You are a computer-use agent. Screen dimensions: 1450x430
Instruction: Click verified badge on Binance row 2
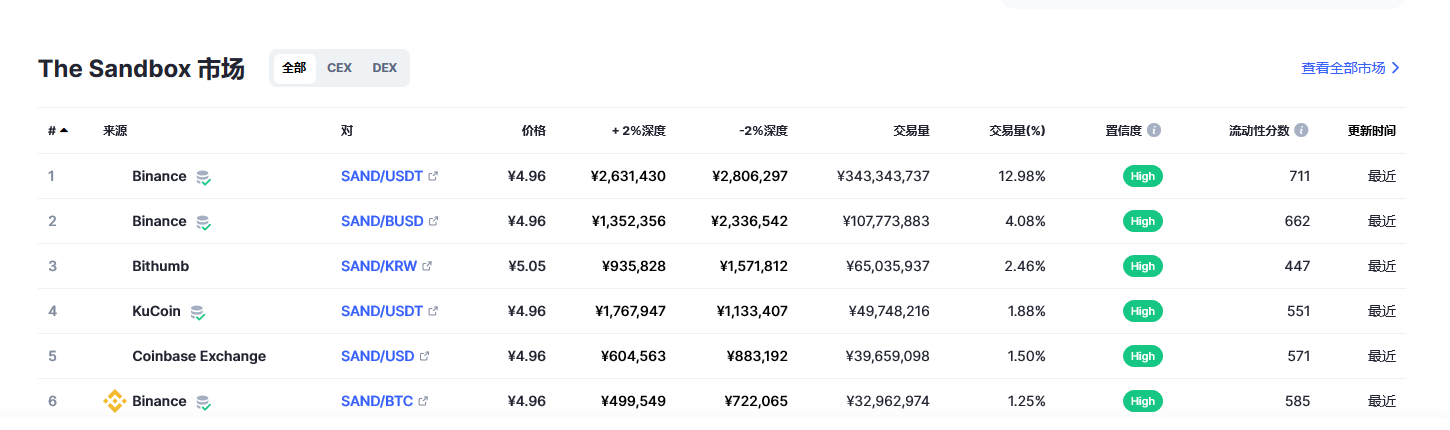(x=203, y=222)
